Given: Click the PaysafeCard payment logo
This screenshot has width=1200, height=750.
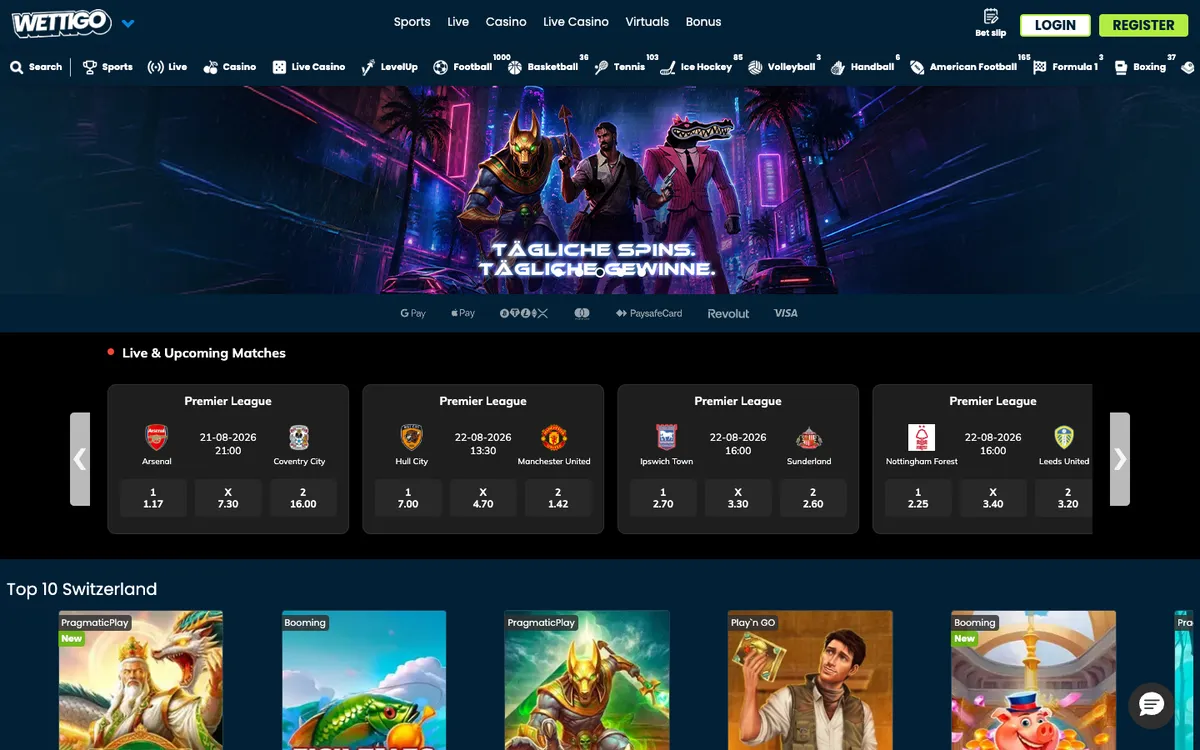Looking at the screenshot, I should coord(649,313).
